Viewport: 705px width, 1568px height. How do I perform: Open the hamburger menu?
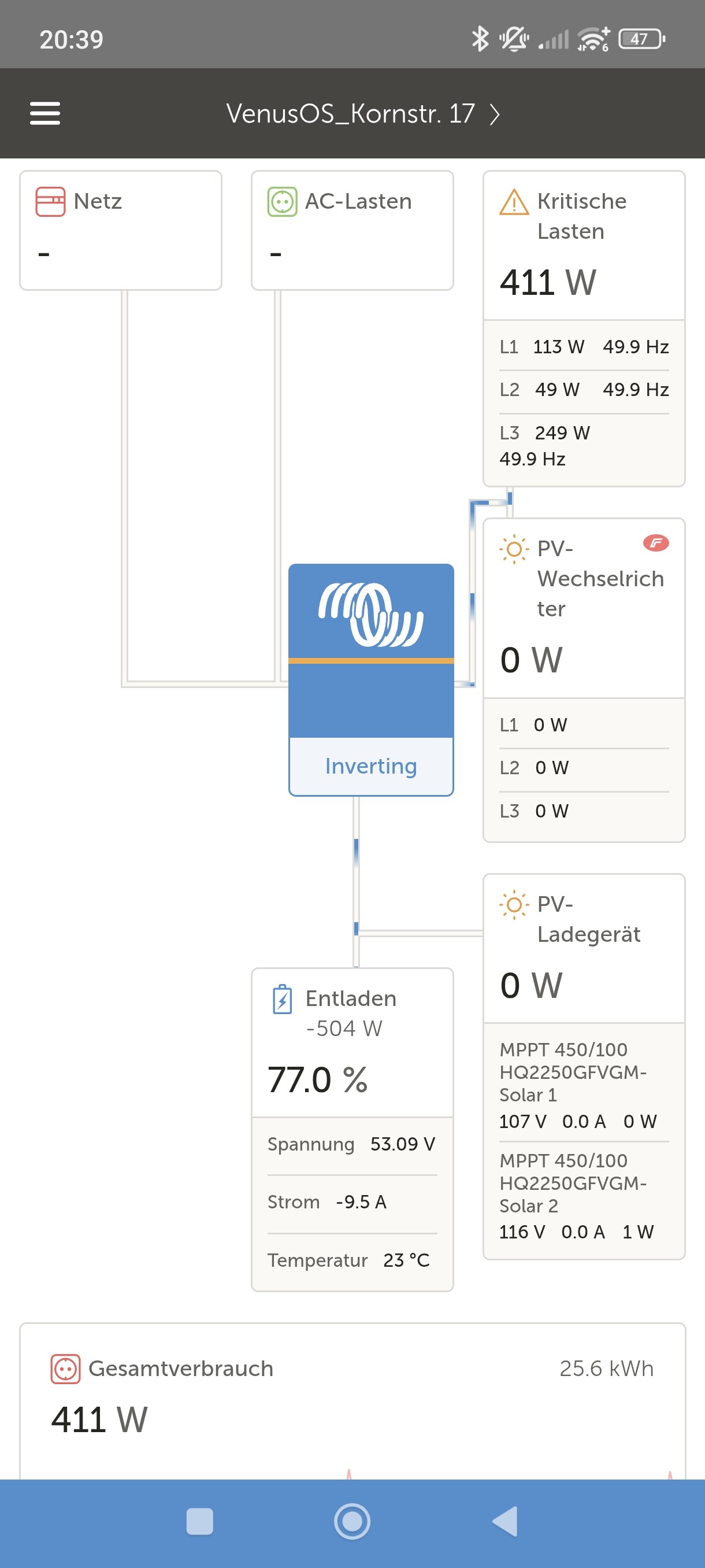click(x=45, y=113)
